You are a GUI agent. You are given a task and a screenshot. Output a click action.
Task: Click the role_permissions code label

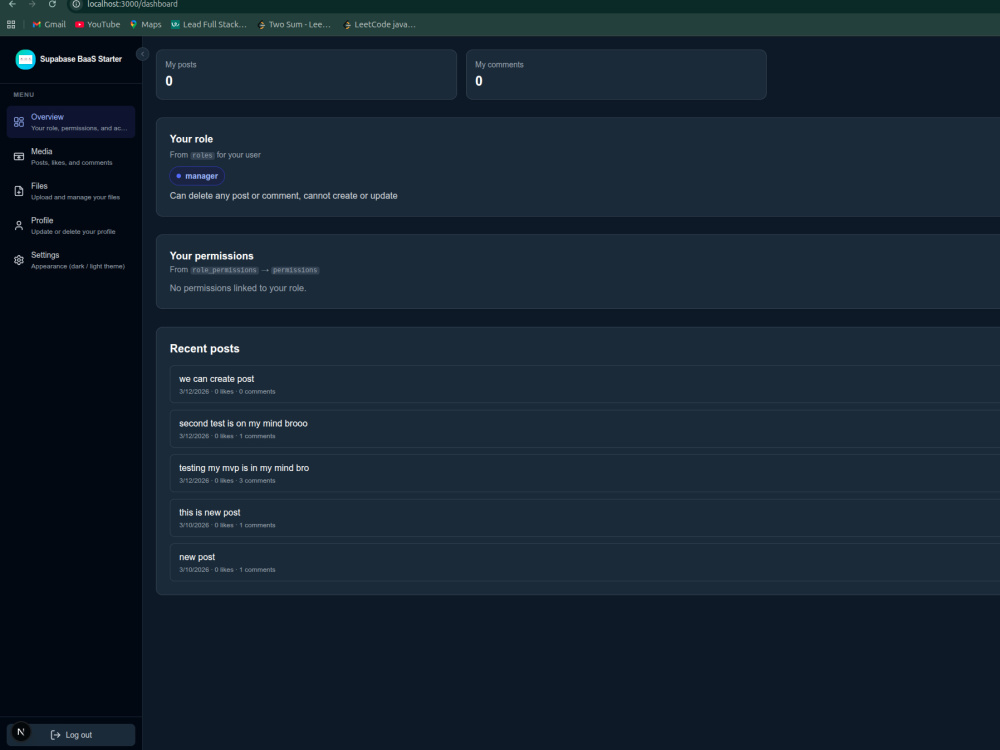click(x=224, y=270)
